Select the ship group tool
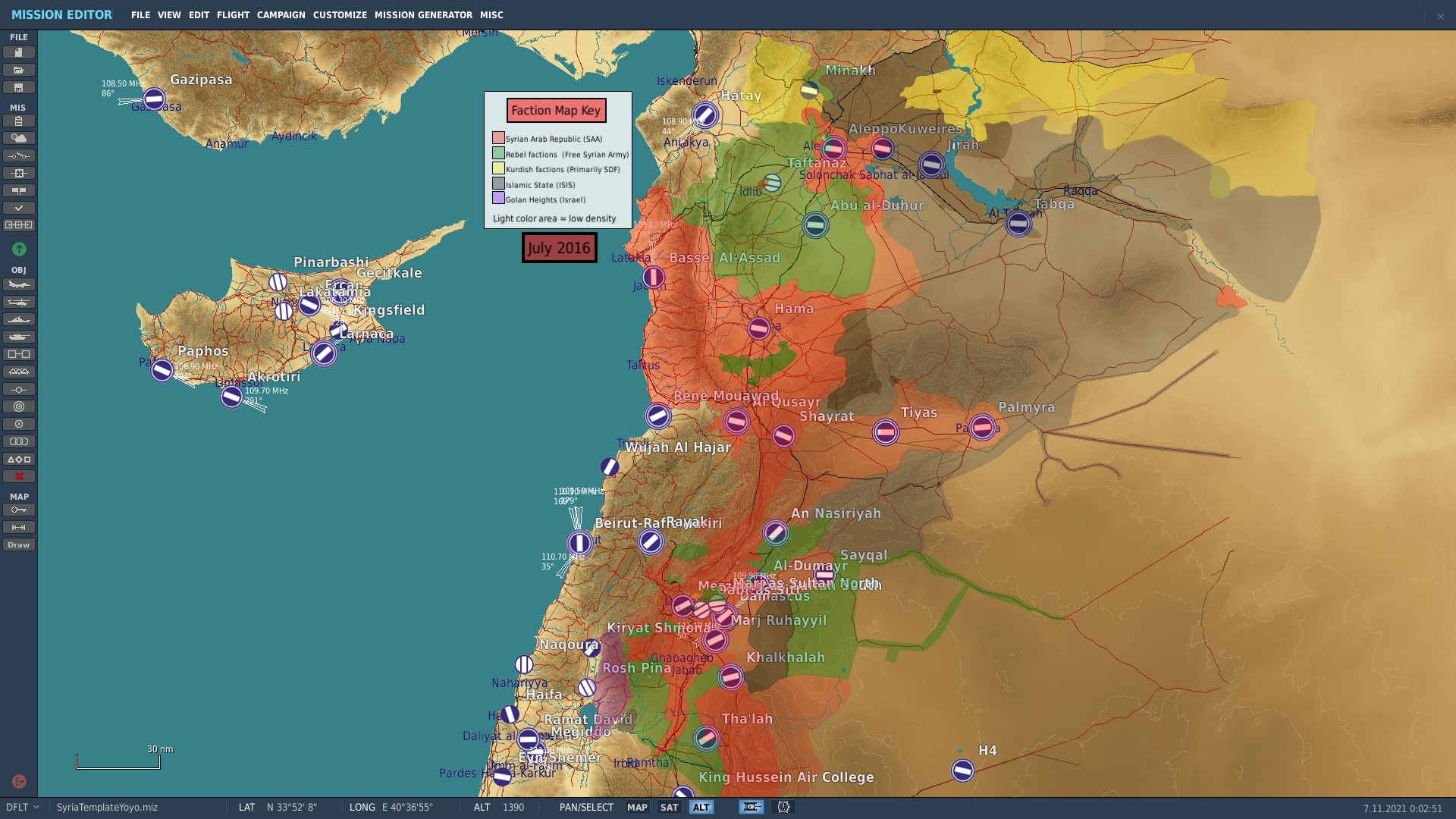 pyautogui.click(x=19, y=319)
